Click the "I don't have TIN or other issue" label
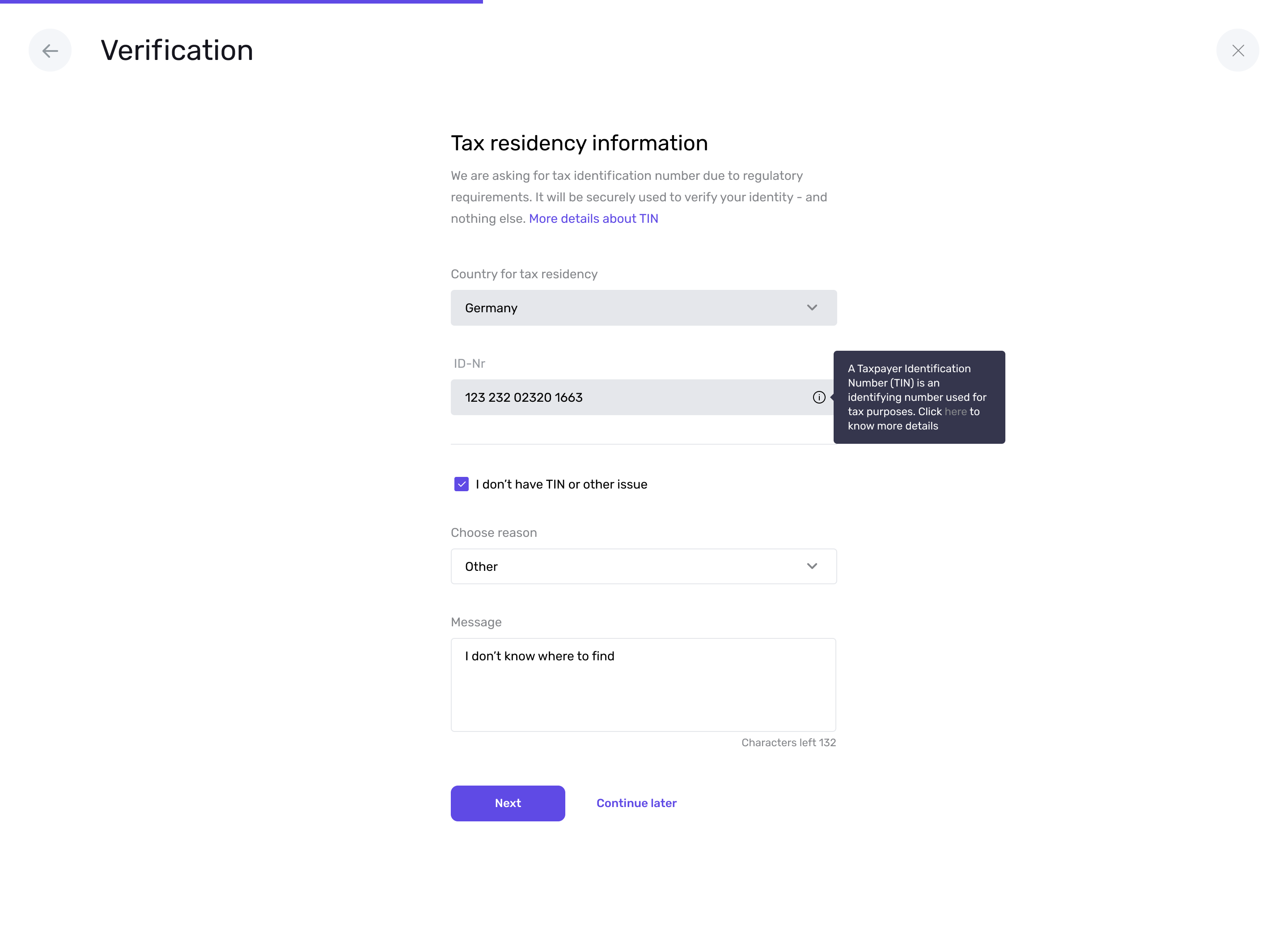This screenshot has height=952, width=1288. 561,484
